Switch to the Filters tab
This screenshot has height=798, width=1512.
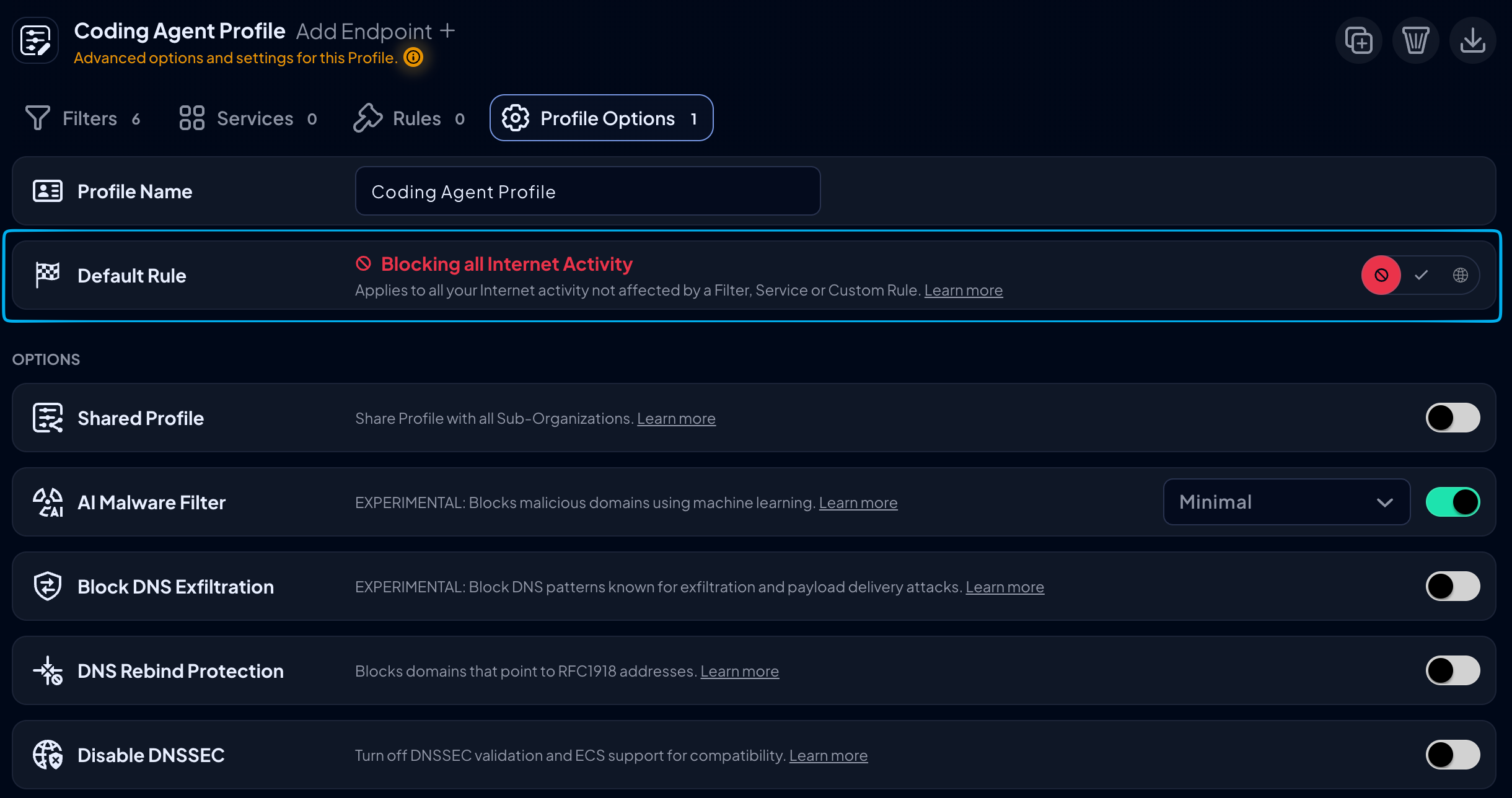[x=83, y=118]
